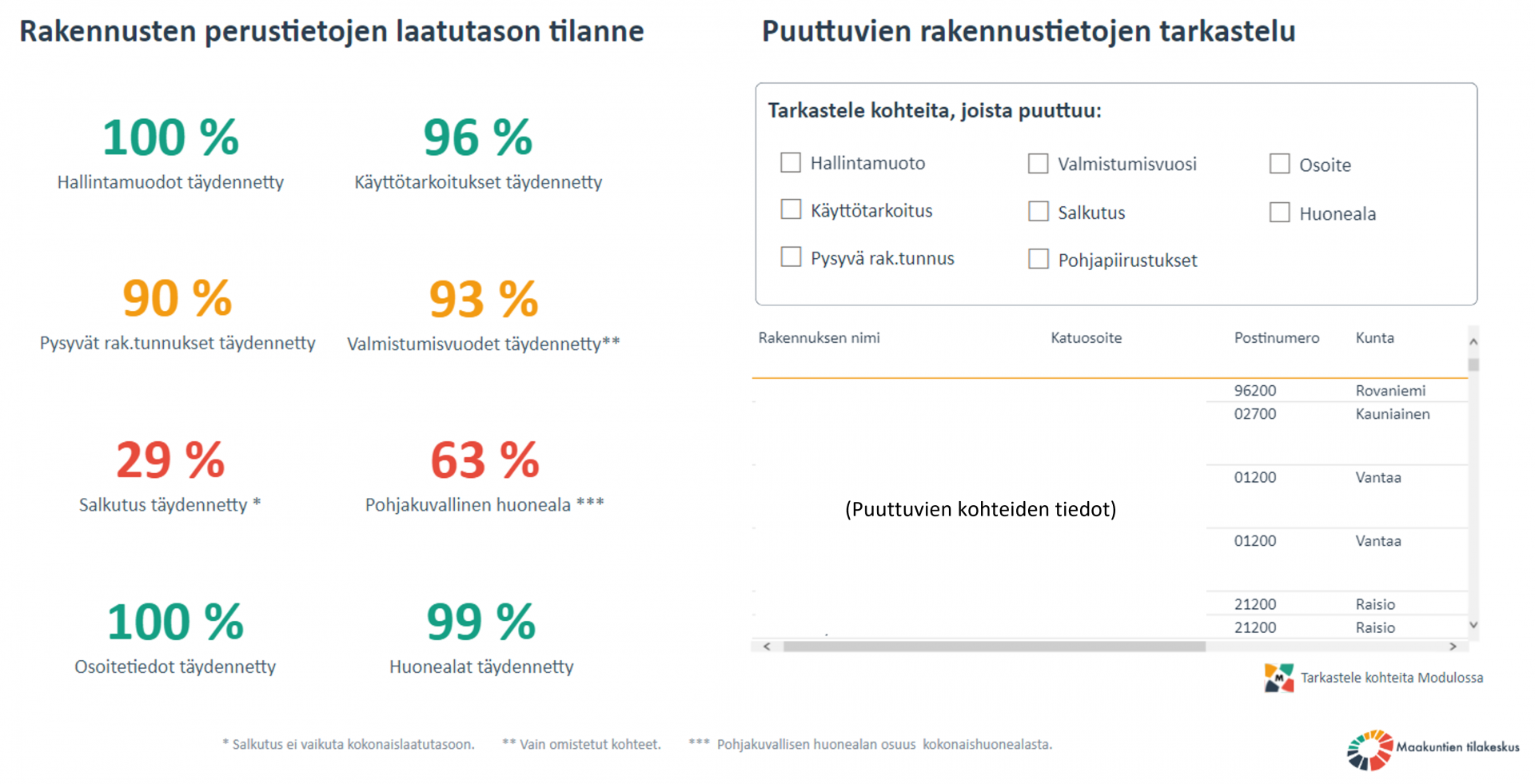Click the Rakennuksen nimi column header

click(819, 338)
